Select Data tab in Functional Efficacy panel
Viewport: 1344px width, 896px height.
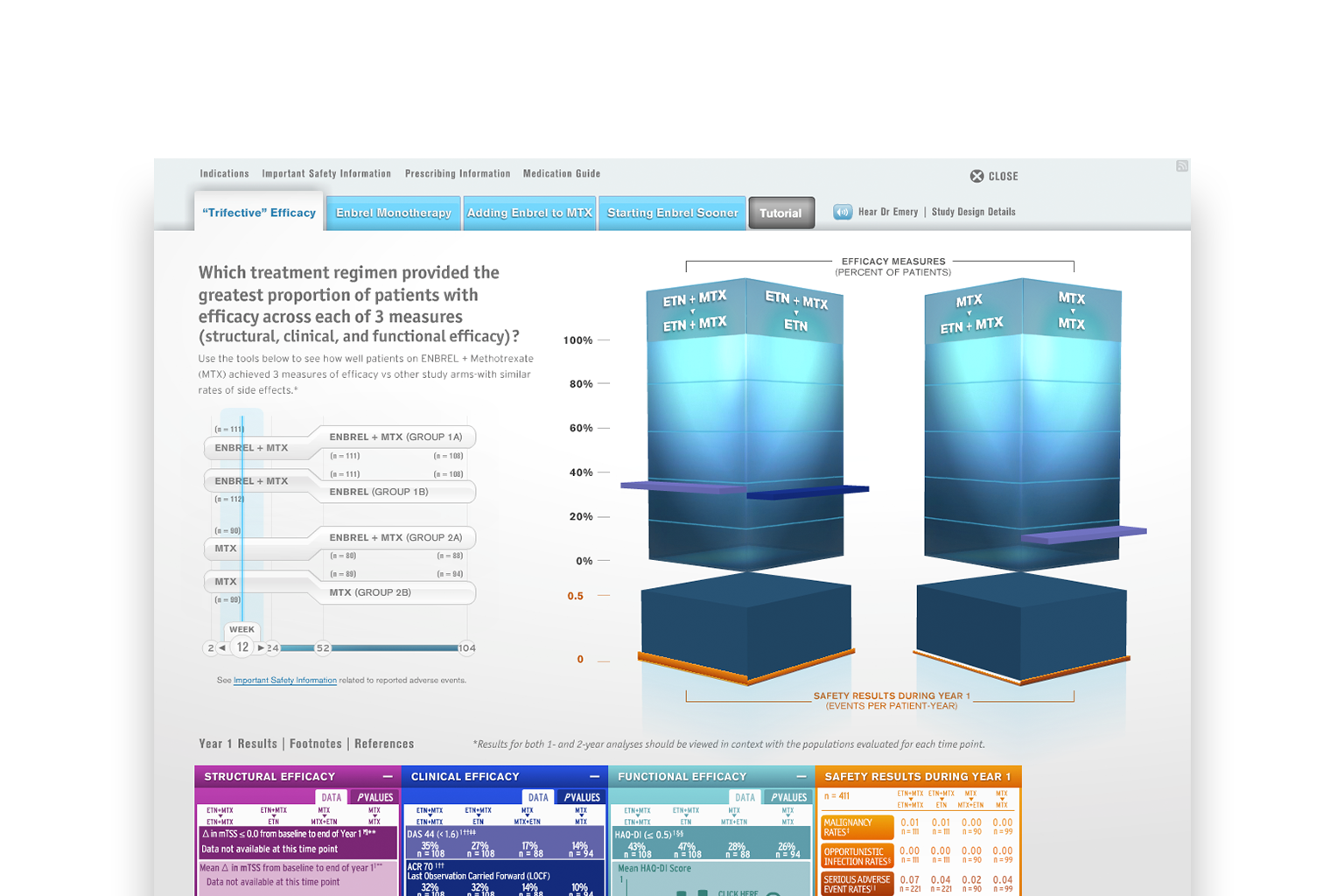click(x=745, y=797)
